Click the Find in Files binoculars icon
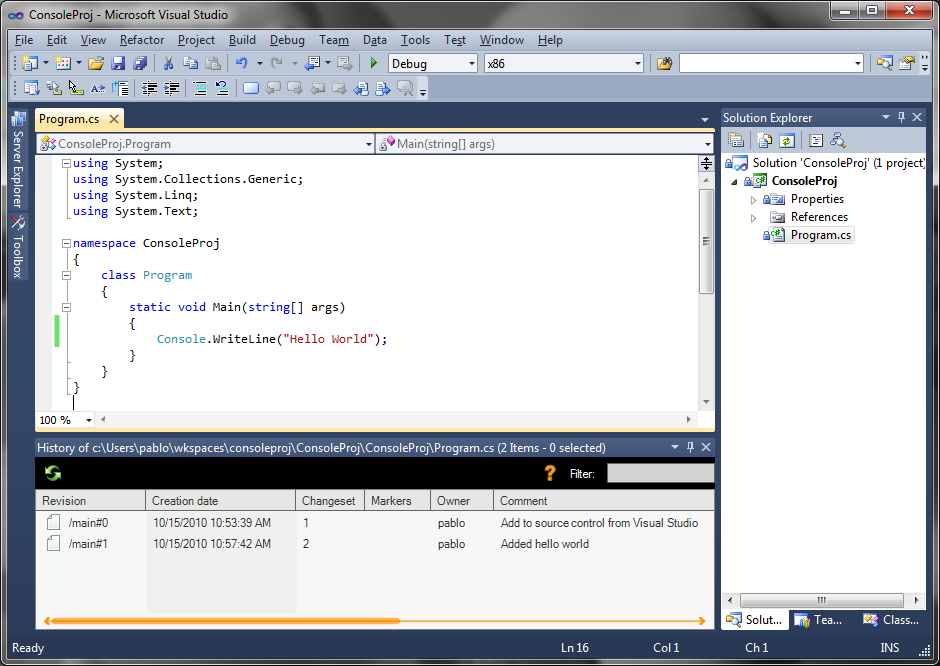The height and width of the screenshot is (666, 940). (x=664, y=64)
